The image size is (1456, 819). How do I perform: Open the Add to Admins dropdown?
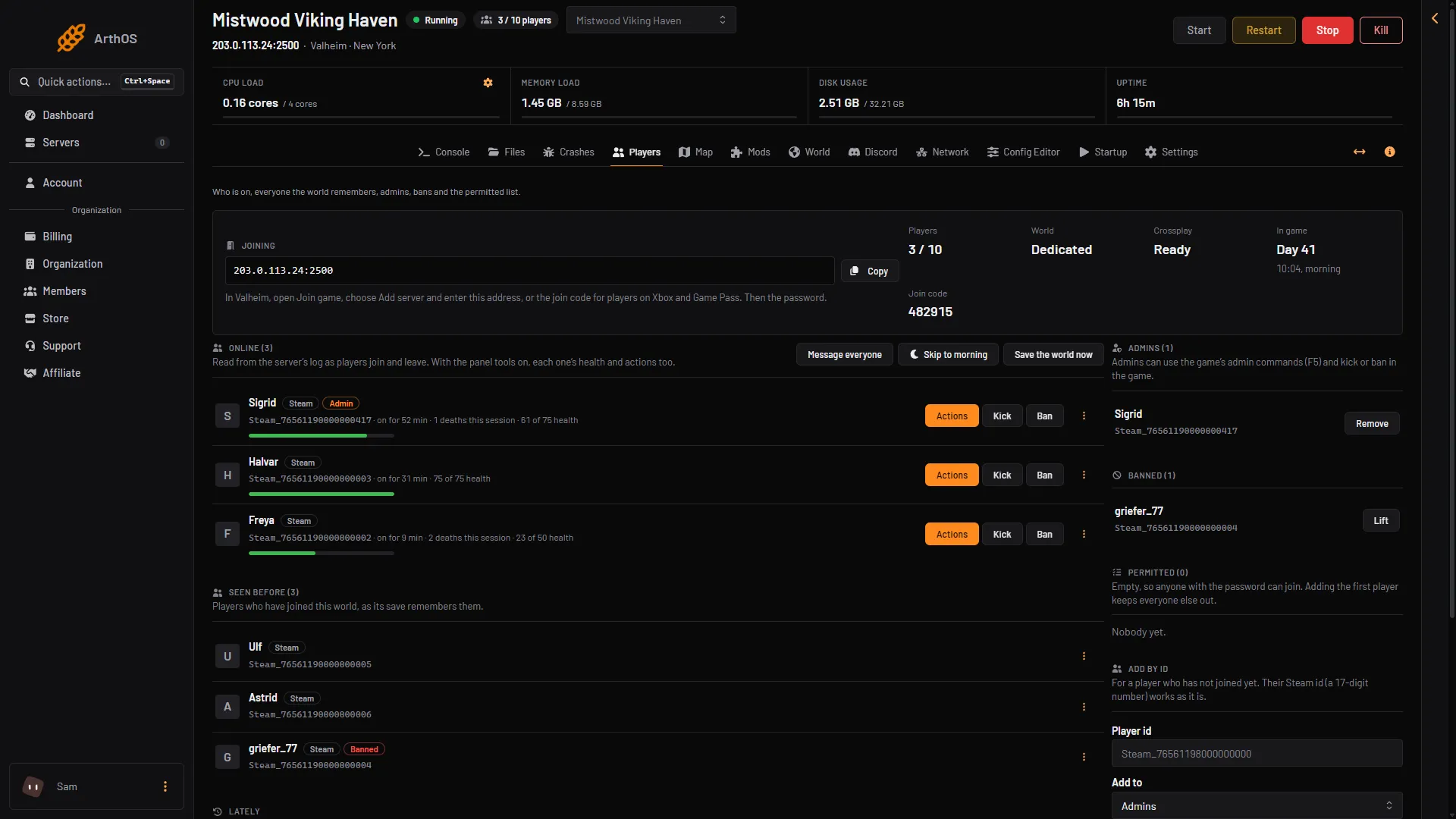tap(1257, 805)
